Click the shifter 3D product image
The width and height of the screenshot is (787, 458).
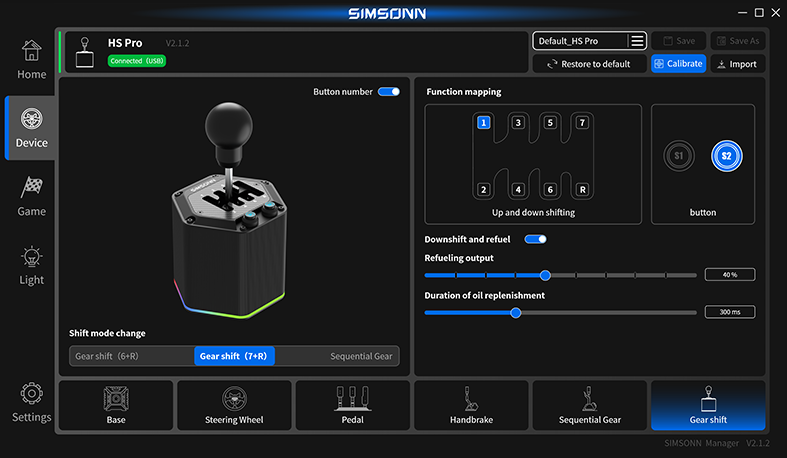point(229,211)
